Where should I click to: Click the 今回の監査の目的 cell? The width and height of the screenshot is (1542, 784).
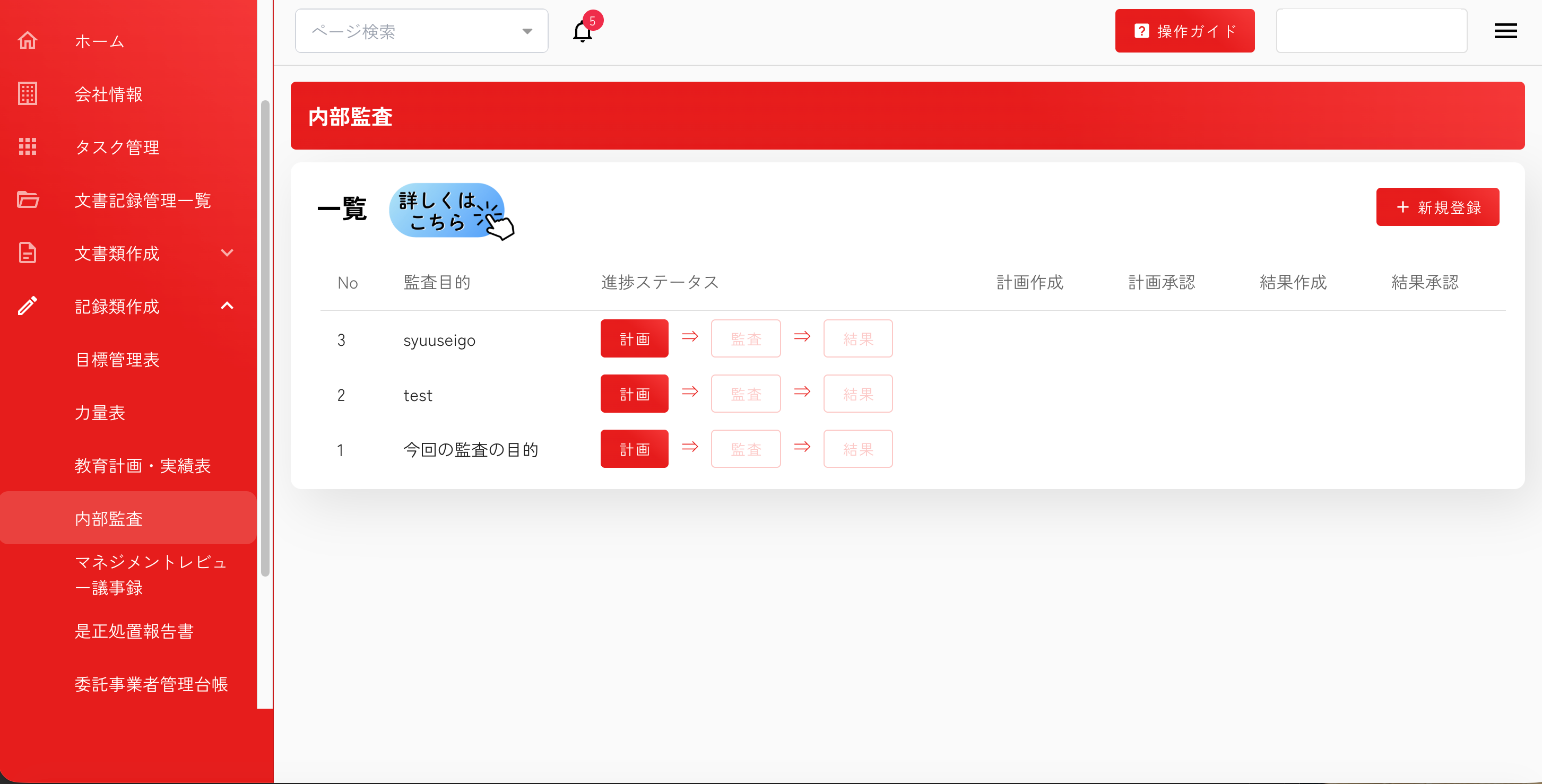coord(471,449)
